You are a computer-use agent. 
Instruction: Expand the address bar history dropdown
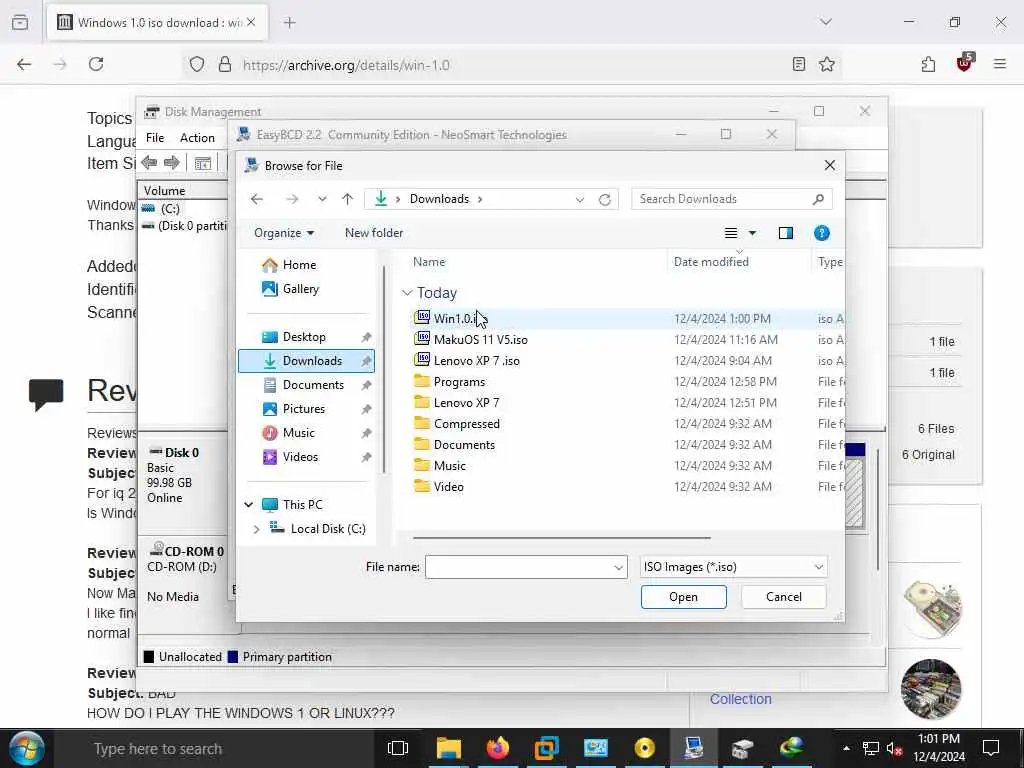[579, 199]
